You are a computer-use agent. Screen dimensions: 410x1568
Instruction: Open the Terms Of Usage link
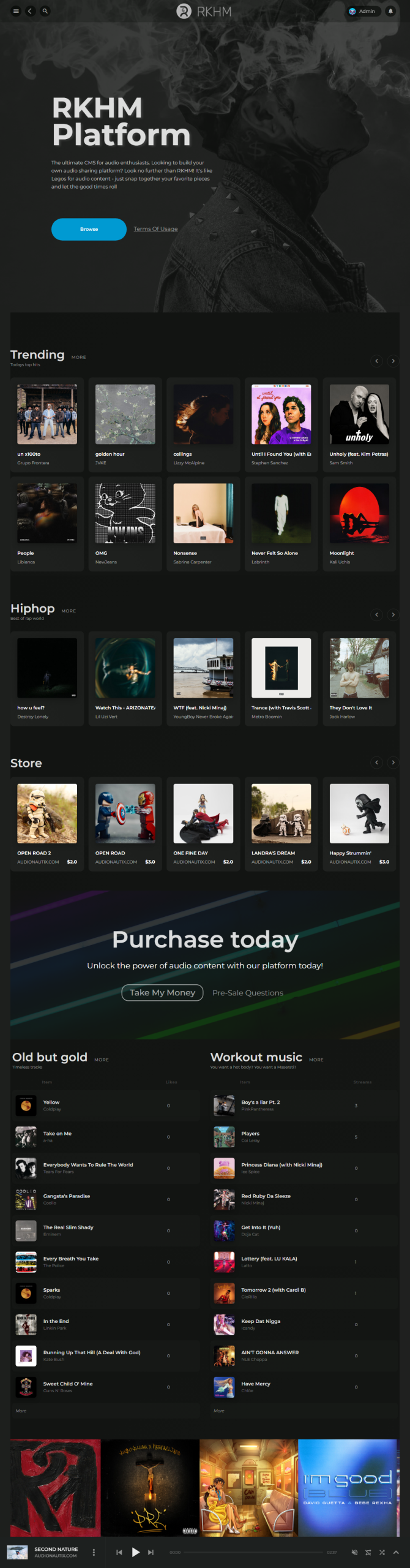point(155,229)
